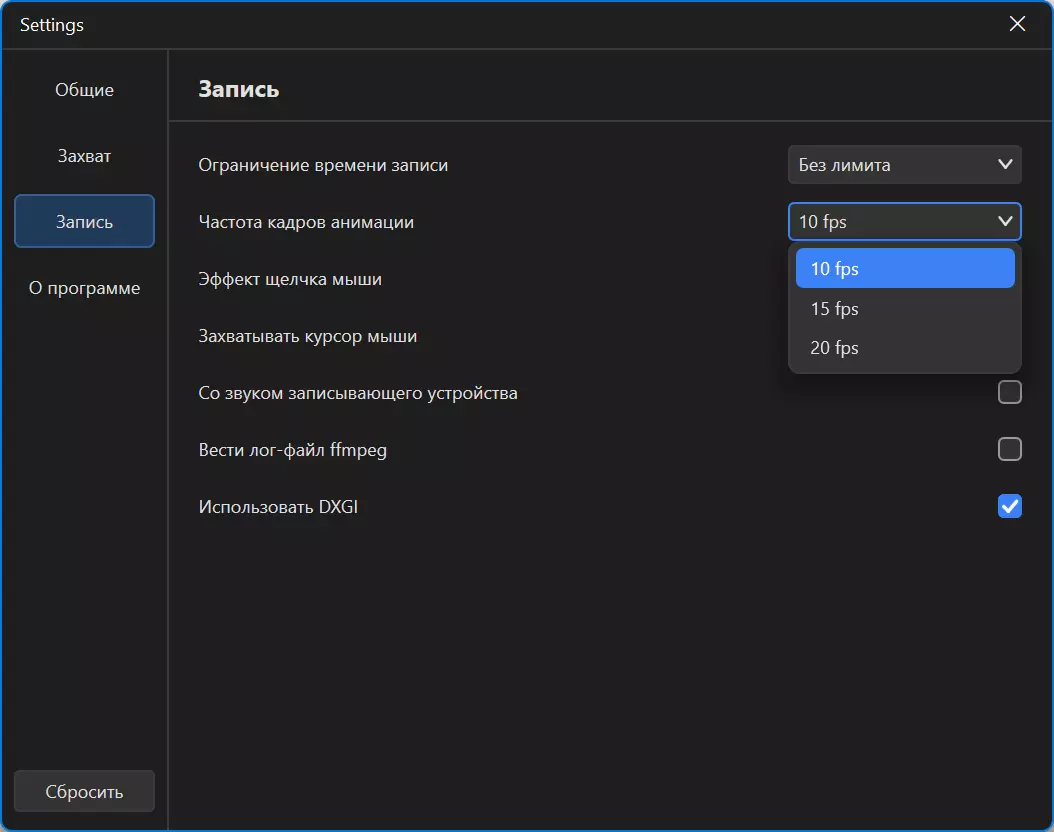Click the Сбросить reset button
The width and height of the screenshot is (1054, 832).
click(x=84, y=792)
